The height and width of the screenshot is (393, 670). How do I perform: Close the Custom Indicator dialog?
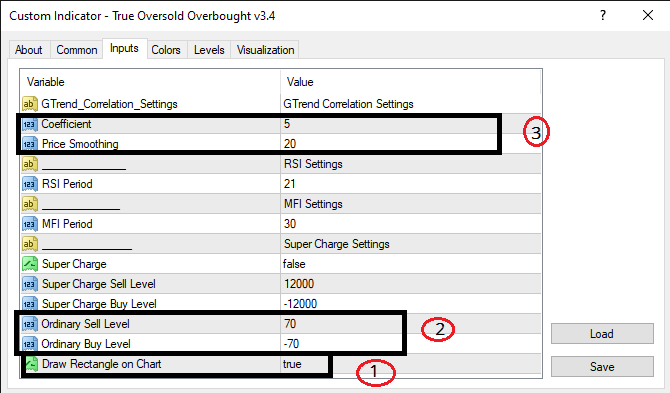(648, 15)
